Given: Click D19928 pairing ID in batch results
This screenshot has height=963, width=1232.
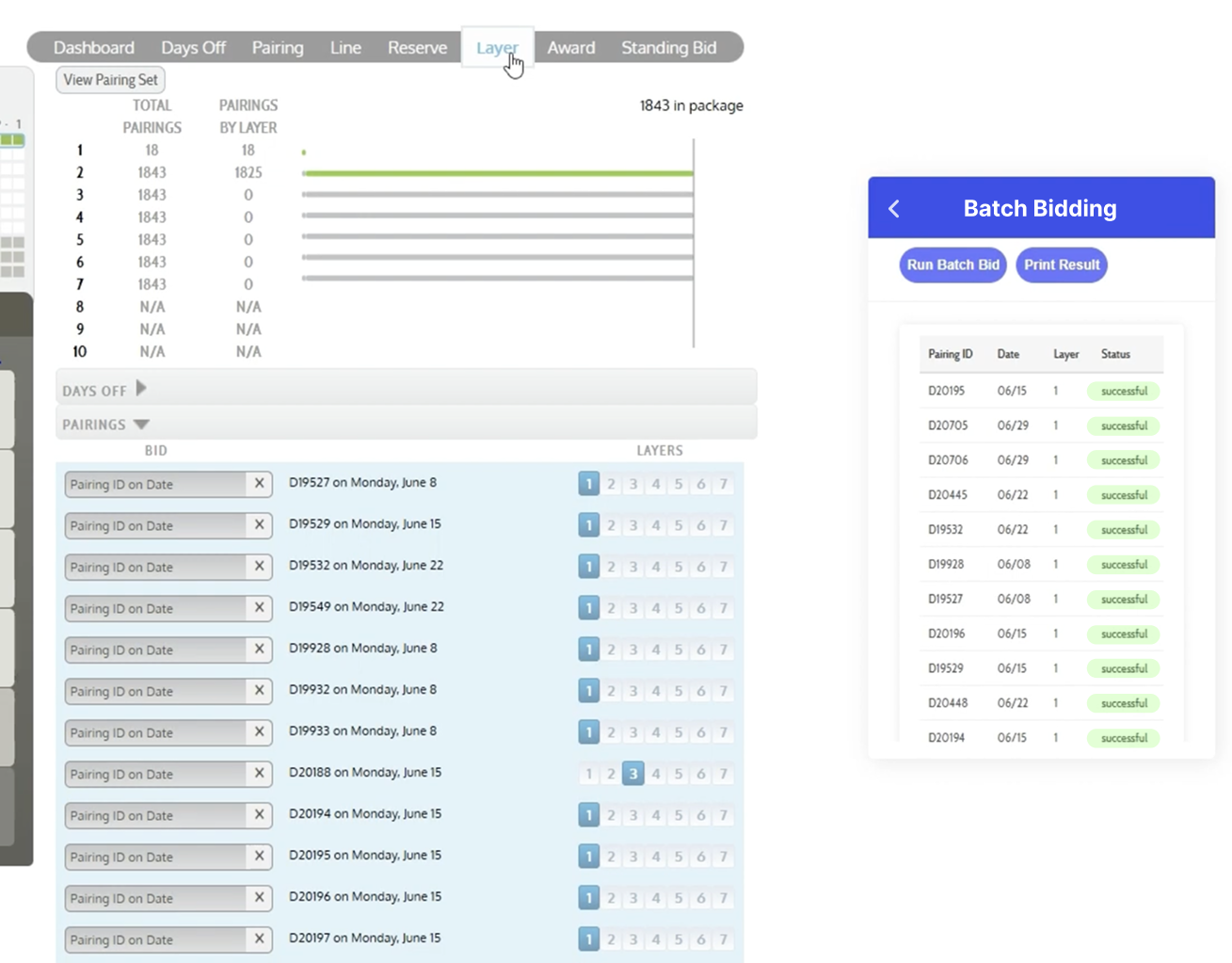Looking at the screenshot, I should 946,565.
